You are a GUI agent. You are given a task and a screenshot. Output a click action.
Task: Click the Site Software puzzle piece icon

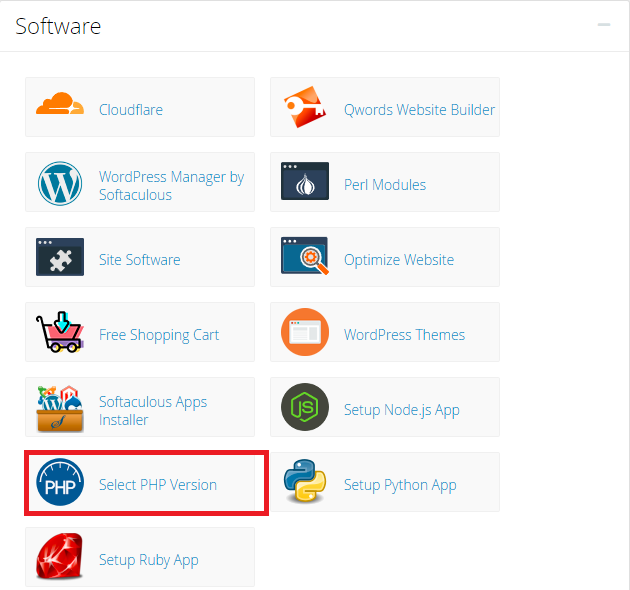[x=60, y=259]
